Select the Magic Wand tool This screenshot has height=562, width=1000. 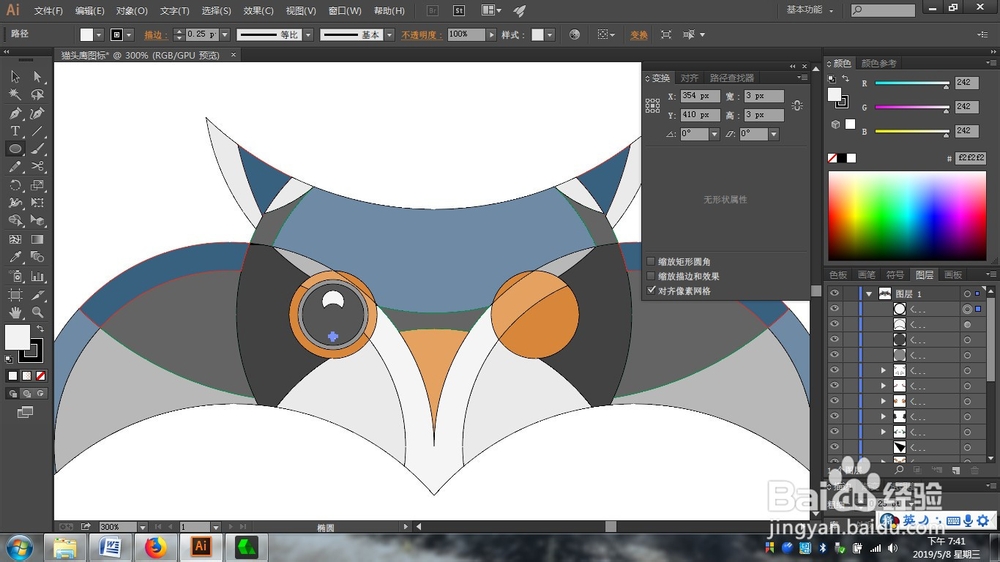15,95
